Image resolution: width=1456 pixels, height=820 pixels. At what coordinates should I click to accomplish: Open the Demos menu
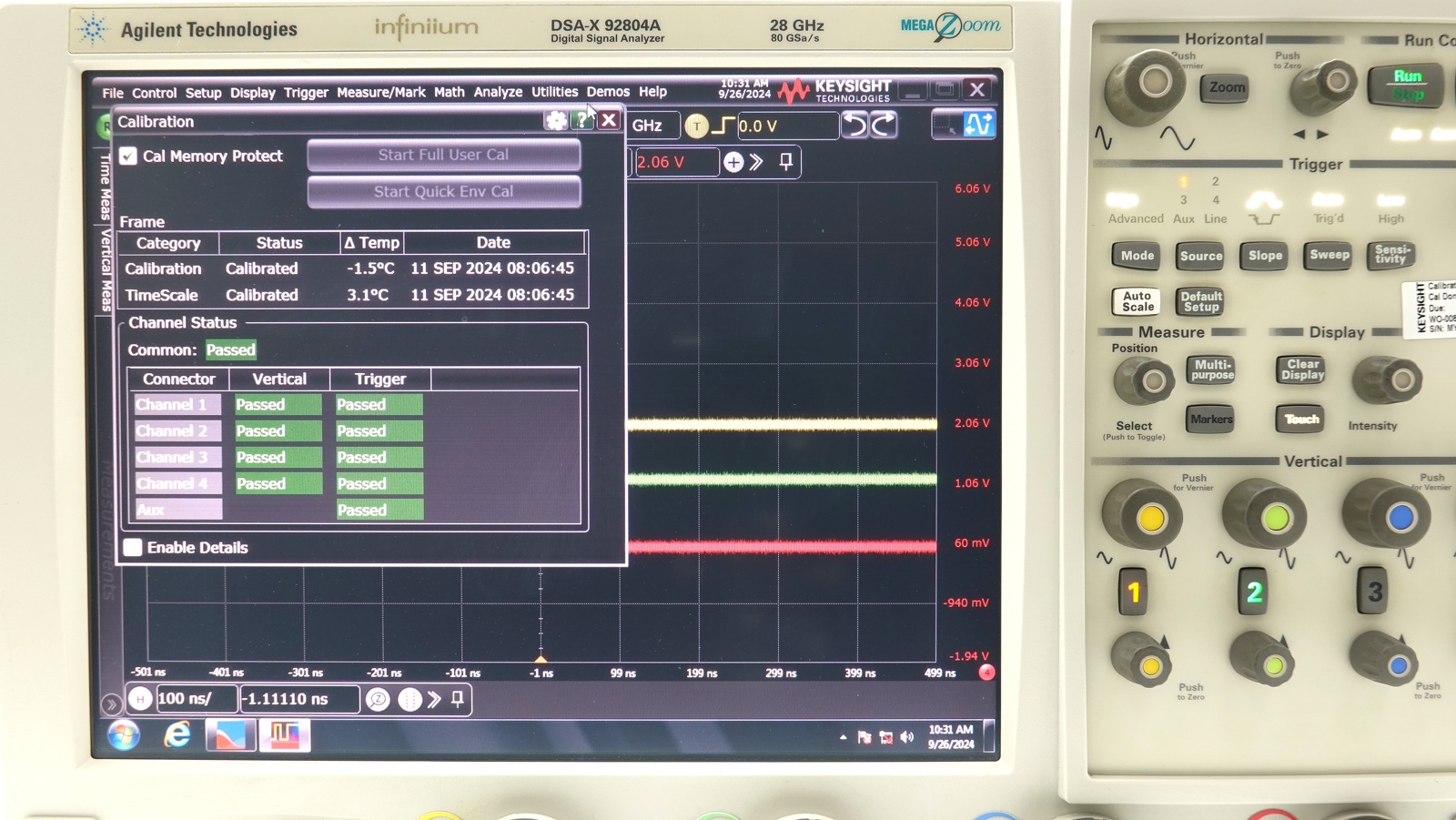pos(608,92)
